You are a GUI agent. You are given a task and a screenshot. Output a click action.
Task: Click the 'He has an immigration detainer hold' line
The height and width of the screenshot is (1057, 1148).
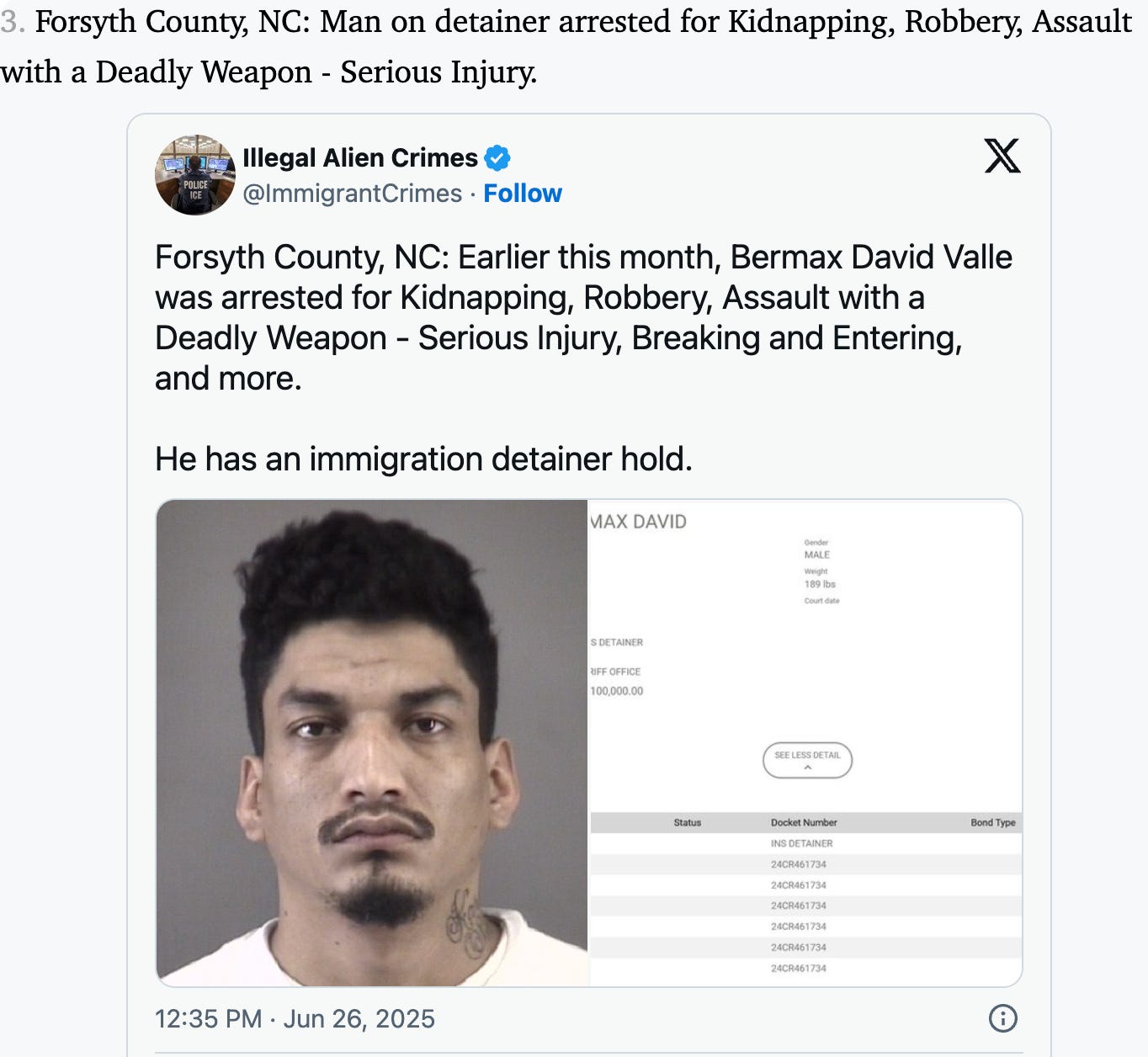click(x=423, y=459)
